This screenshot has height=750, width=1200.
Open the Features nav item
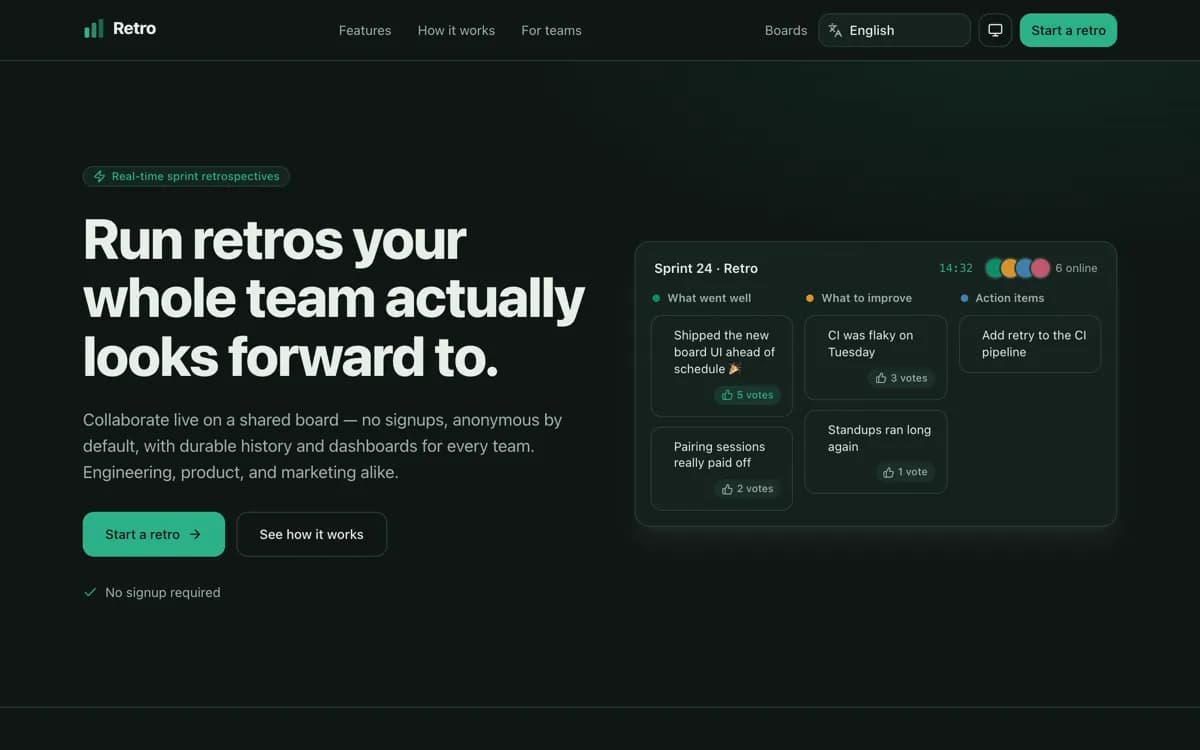point(365,30)
